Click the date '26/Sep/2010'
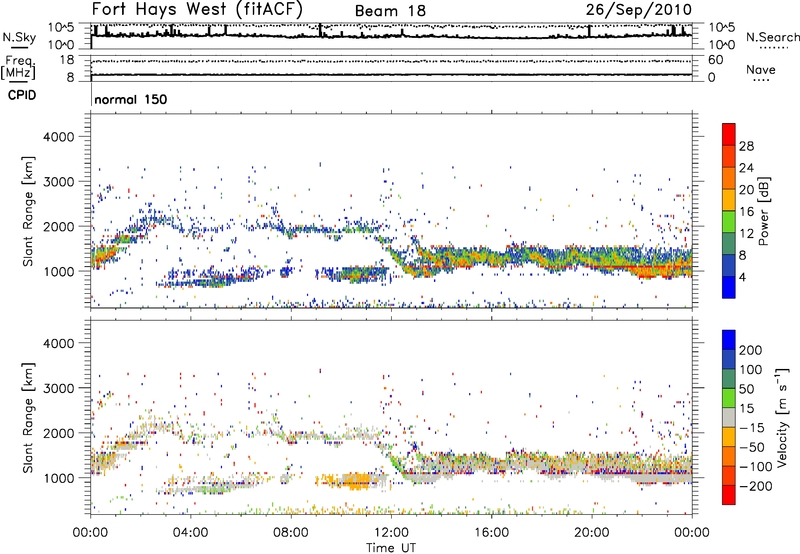Viewport: 800px width, 554px height. click(639, 10)
